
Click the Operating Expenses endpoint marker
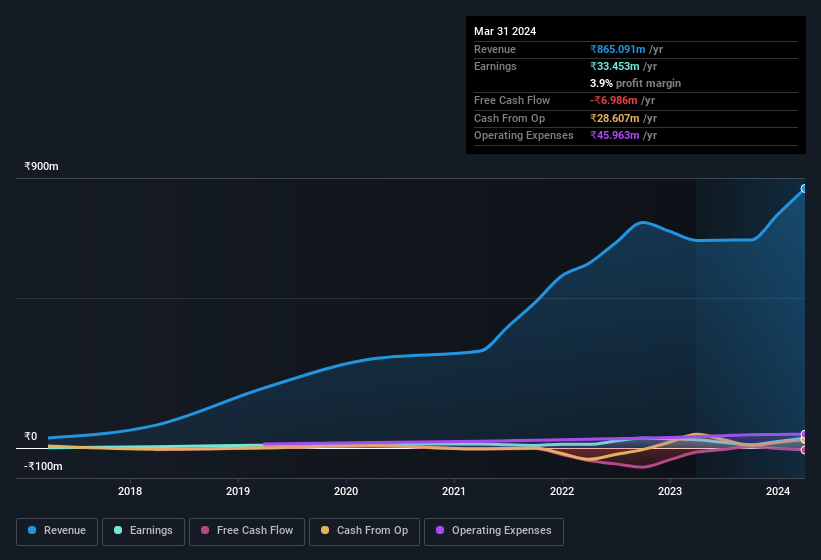tap(804, 434)
